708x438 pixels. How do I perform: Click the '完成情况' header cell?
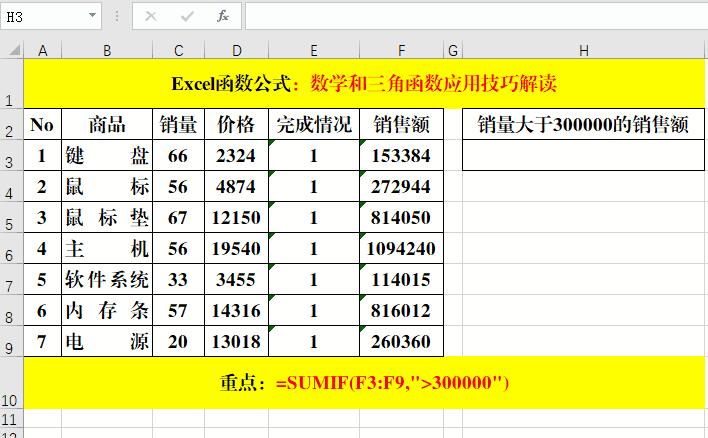point(314,124)
